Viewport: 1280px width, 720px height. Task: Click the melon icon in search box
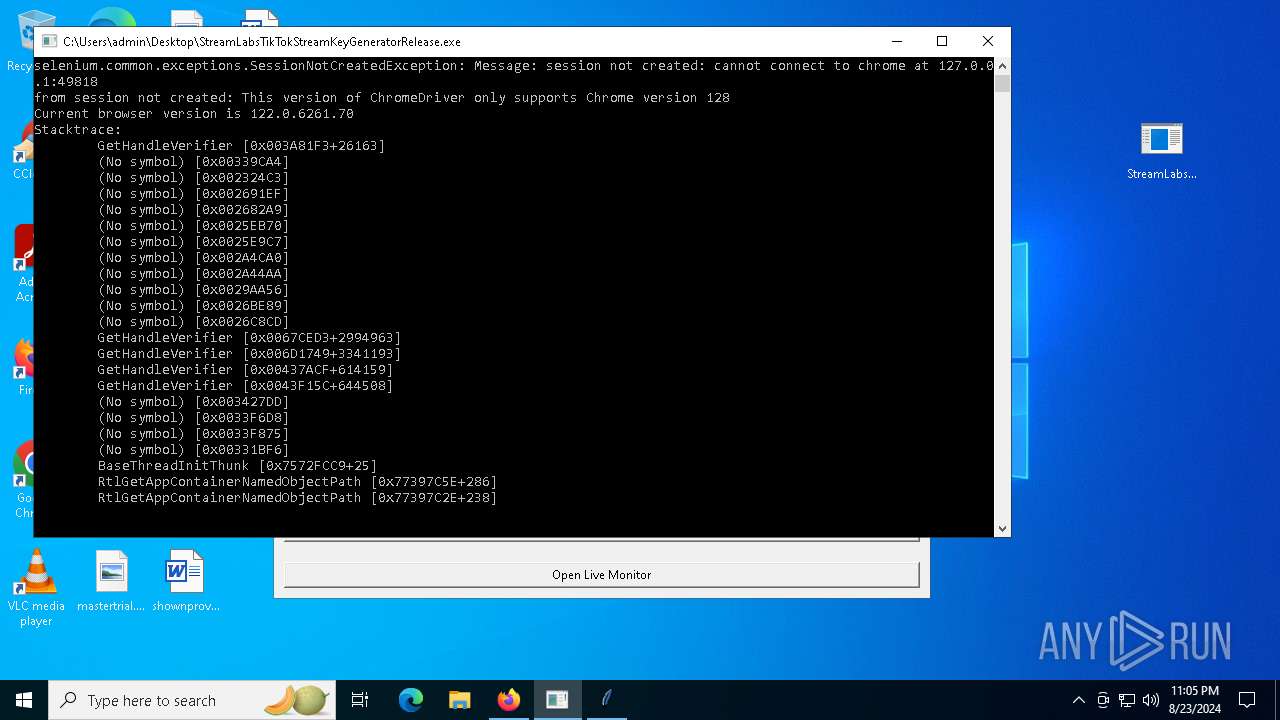297,700
